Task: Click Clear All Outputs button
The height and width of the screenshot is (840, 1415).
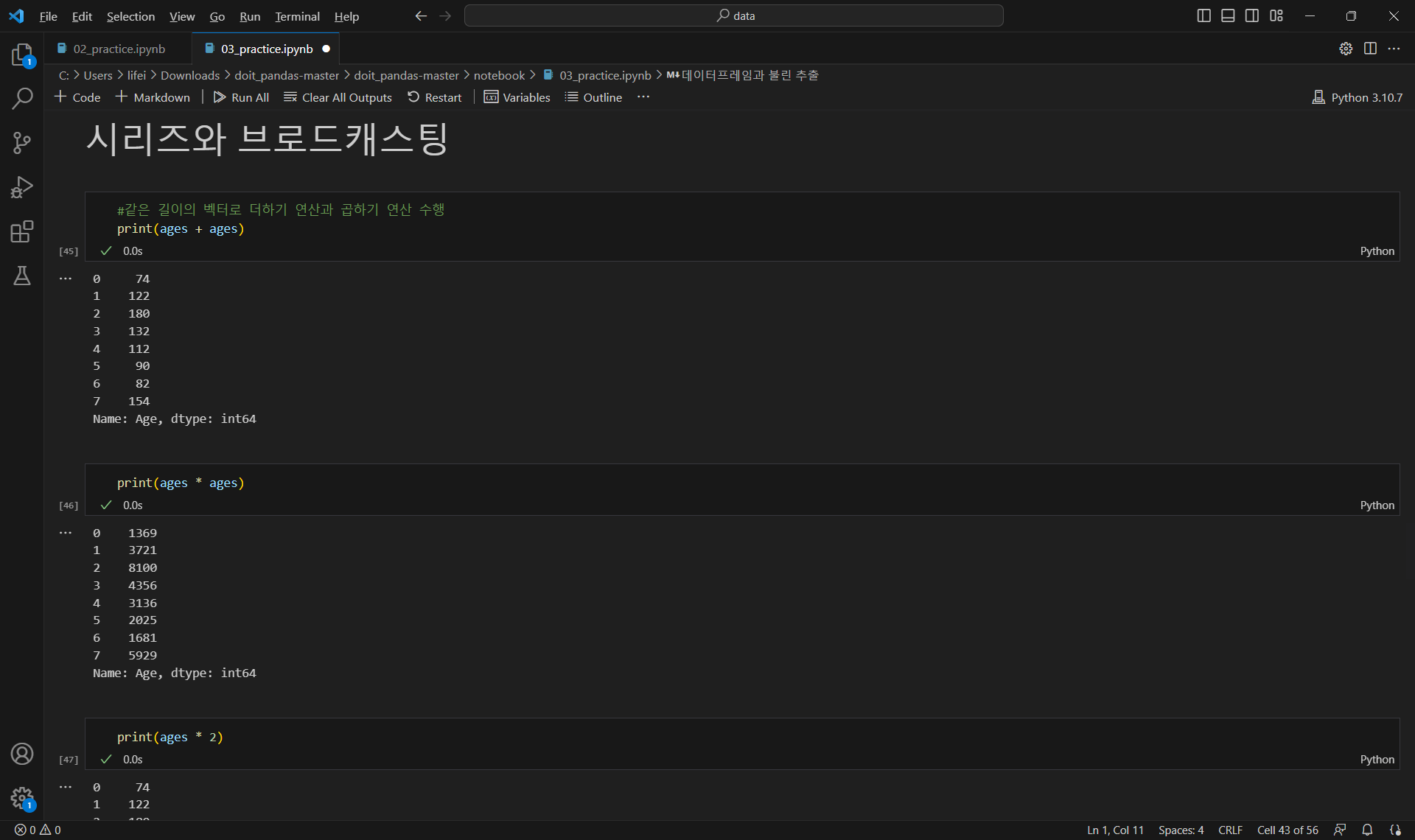Action: click(x=338, y=97)
